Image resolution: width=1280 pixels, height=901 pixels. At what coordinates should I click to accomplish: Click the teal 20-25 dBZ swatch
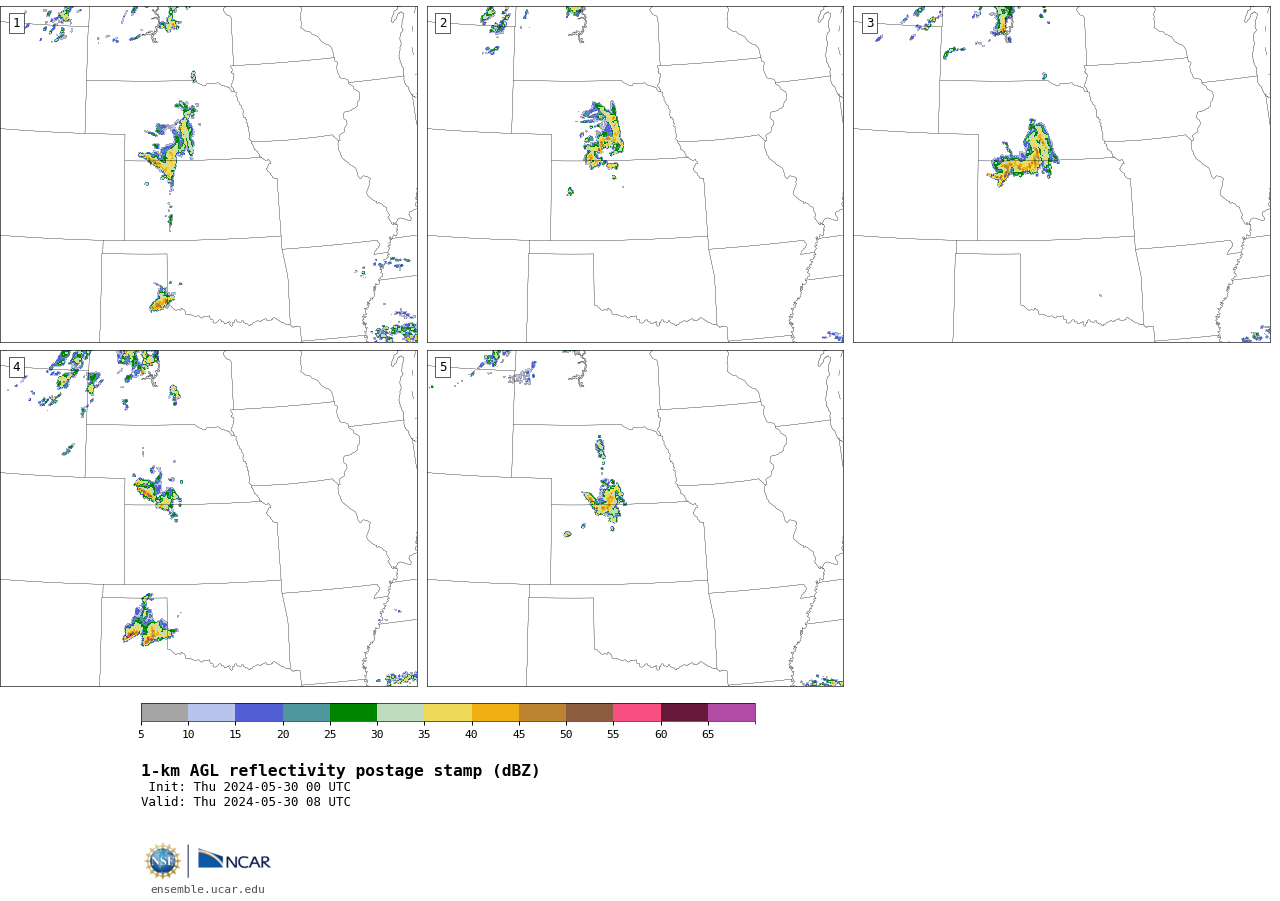[306, 713]
